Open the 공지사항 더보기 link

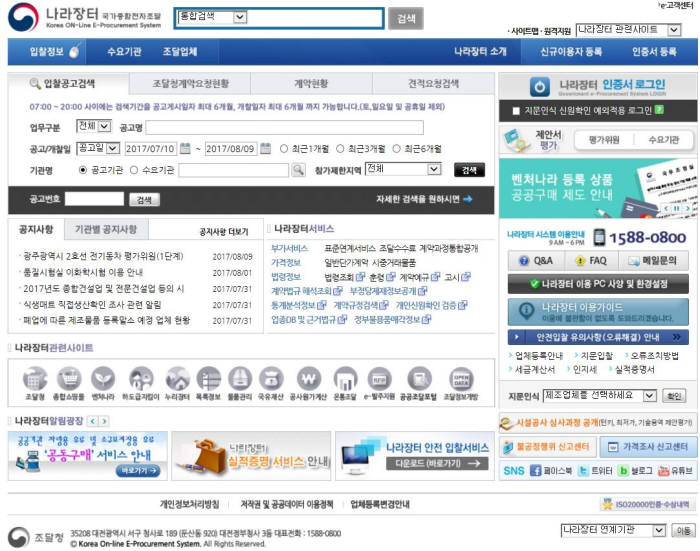click(223, 232)
